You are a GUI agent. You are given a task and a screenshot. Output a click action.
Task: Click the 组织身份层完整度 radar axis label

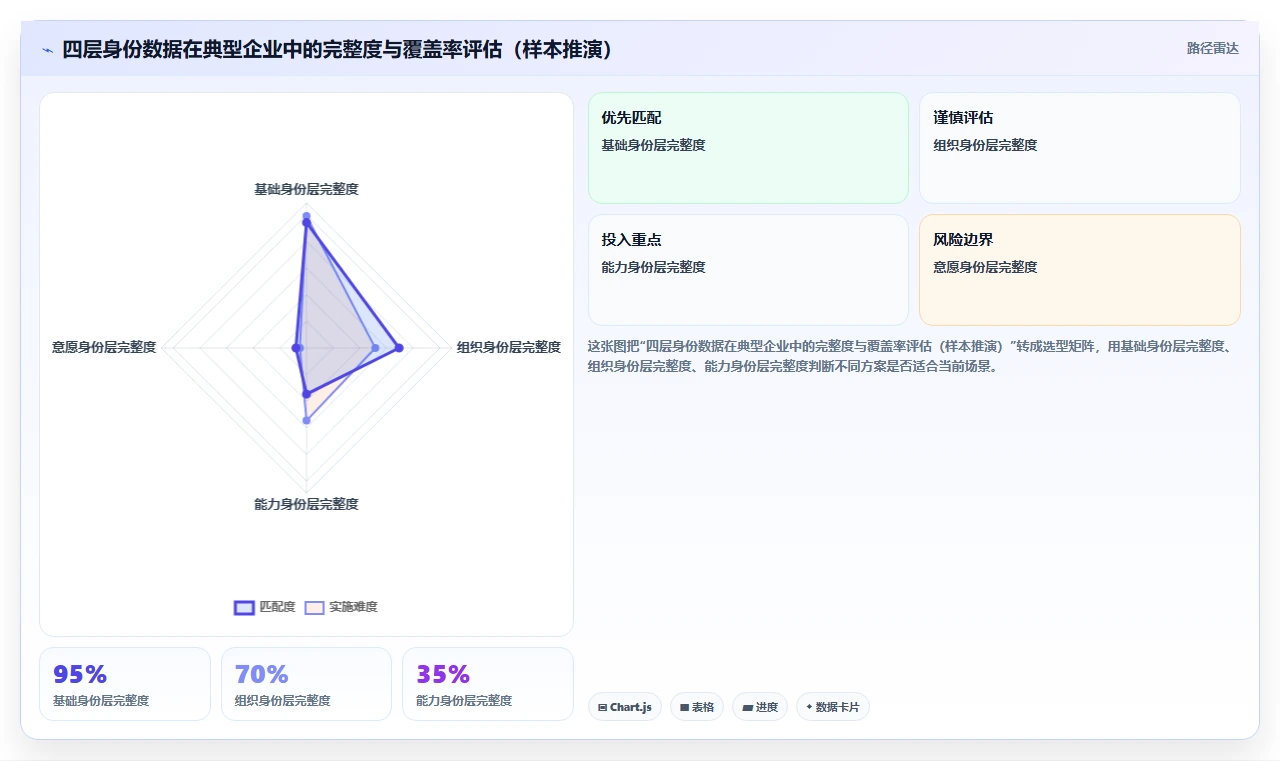(509, 347)
